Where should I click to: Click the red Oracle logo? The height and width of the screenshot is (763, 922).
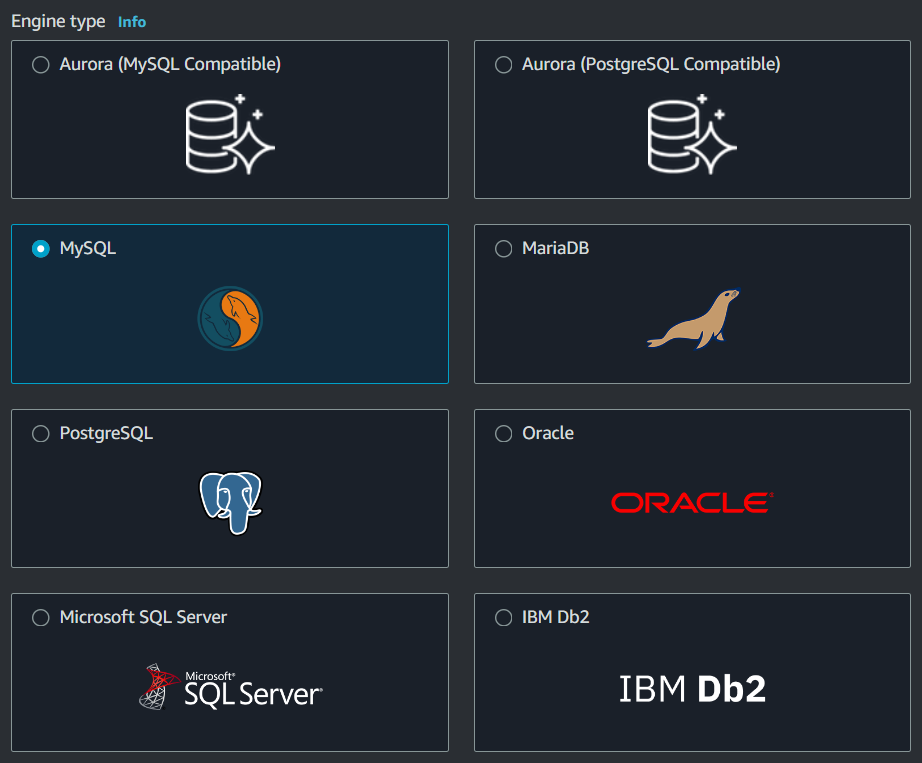coord(692,502)
